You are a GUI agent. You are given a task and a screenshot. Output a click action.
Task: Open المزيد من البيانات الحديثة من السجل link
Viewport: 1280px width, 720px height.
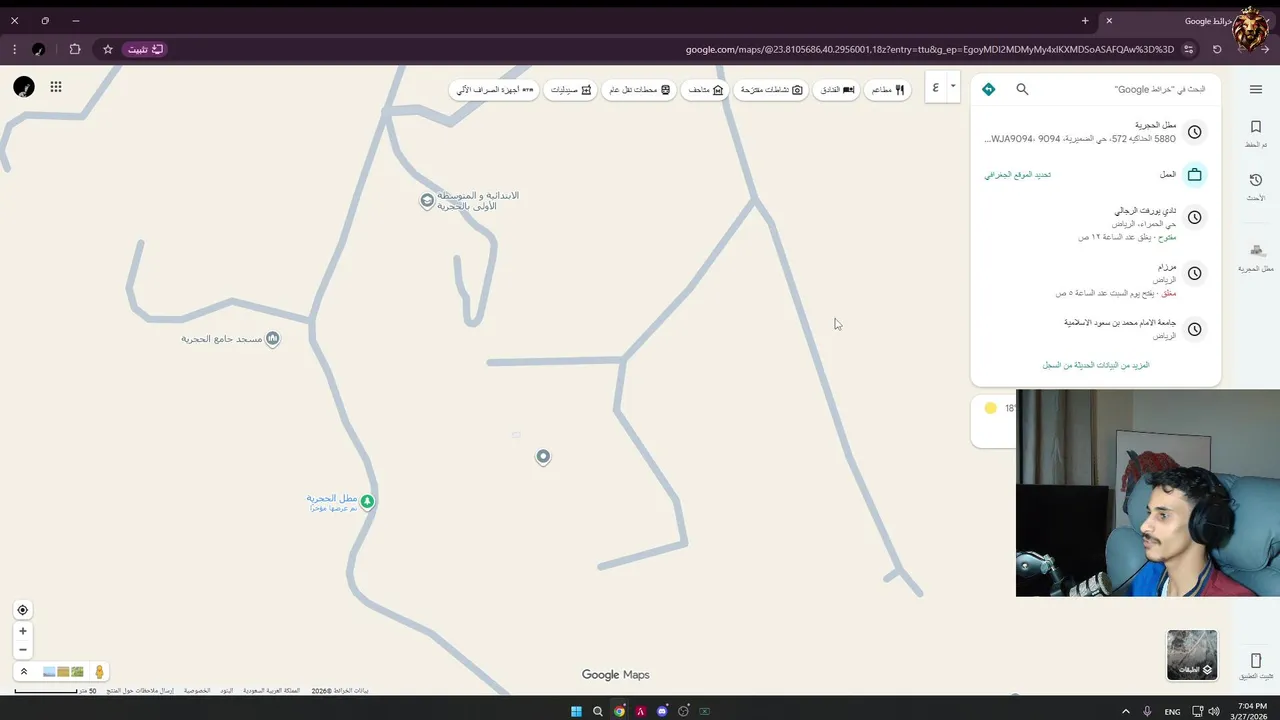[1095, 365]
